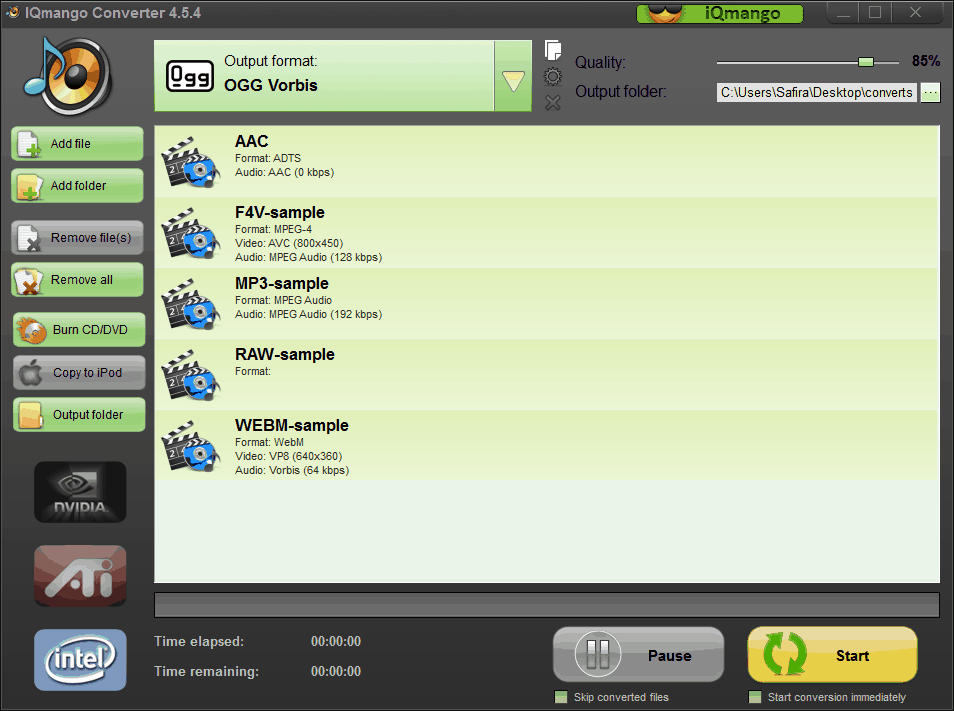This screenshot has height=711, width=954.
Task: Select the MP3-sample file icon
Action: click(x=190, y=304)
